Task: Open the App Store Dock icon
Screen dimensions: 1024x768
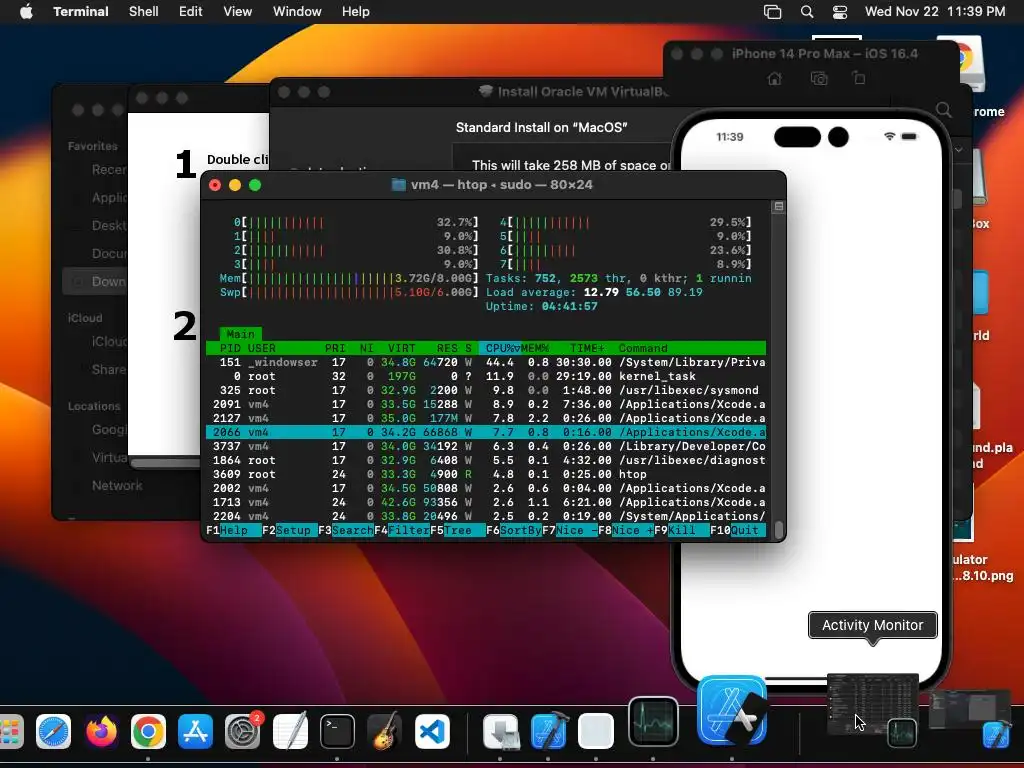Action: [x=195, y=731]
